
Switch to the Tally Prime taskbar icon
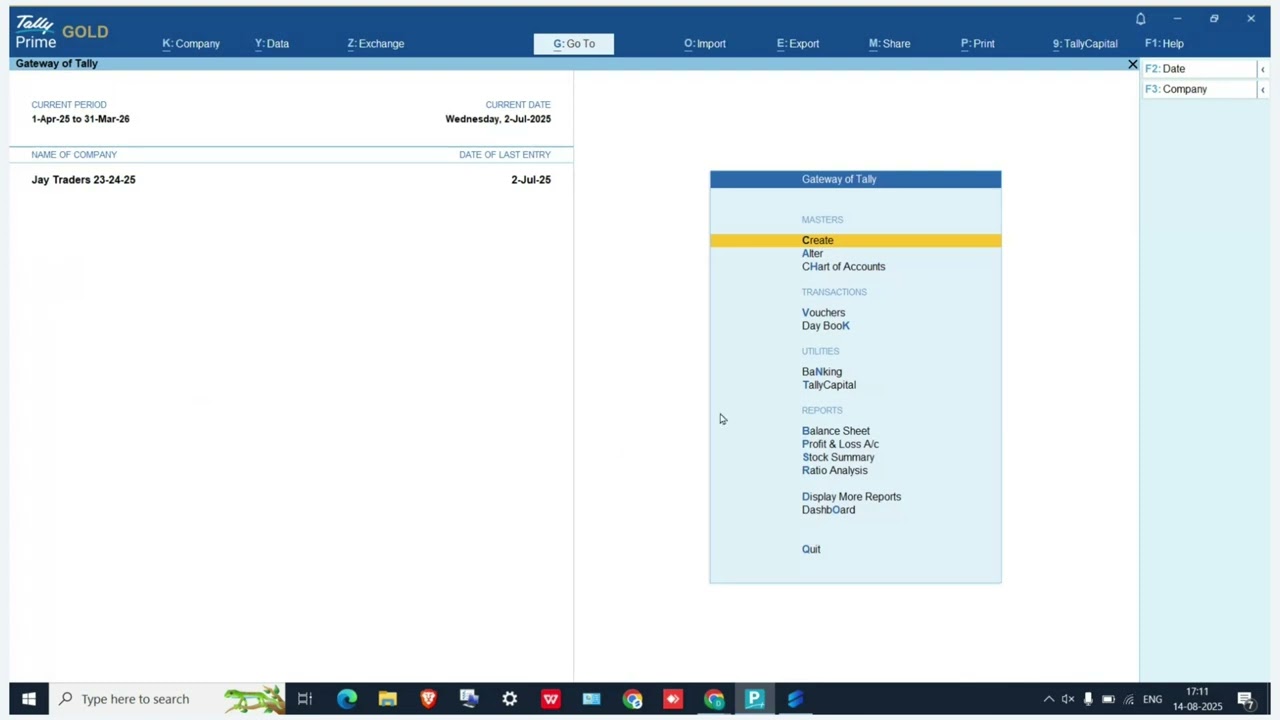click(754, 699)
